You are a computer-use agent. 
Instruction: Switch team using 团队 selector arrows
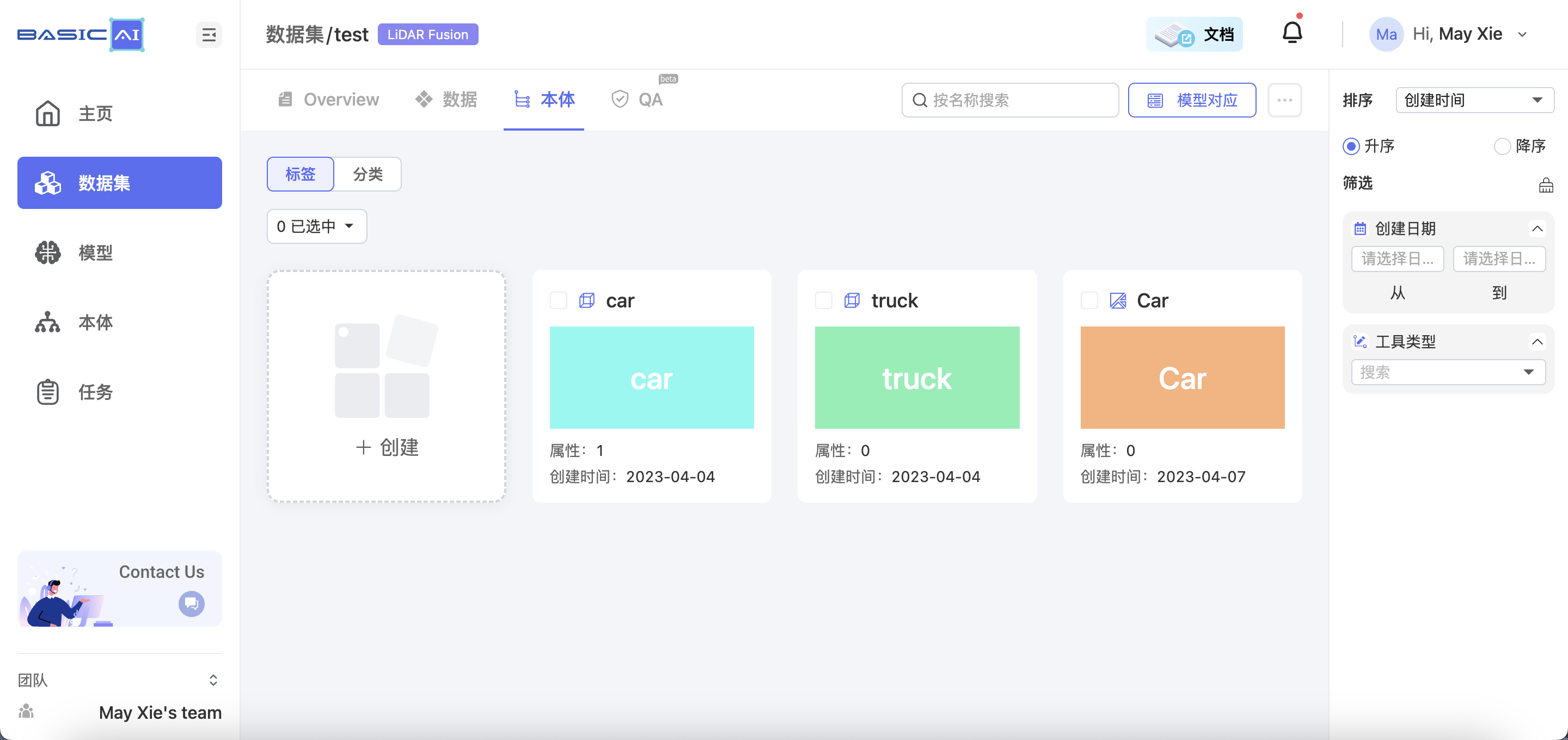(x=213, y=680)
